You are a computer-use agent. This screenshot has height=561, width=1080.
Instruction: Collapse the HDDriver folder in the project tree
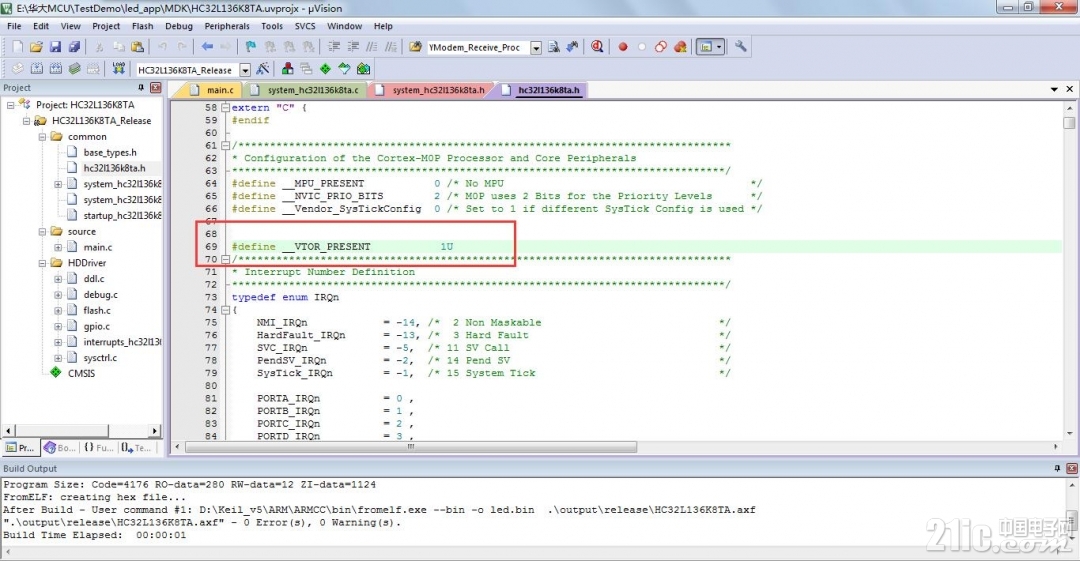(x=42, y=263)
